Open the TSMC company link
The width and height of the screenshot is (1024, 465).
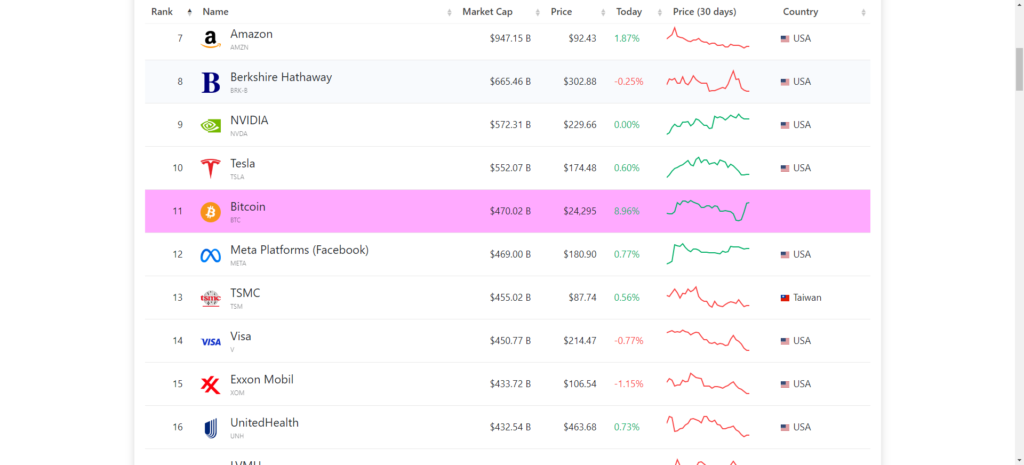tap(245, 293)
